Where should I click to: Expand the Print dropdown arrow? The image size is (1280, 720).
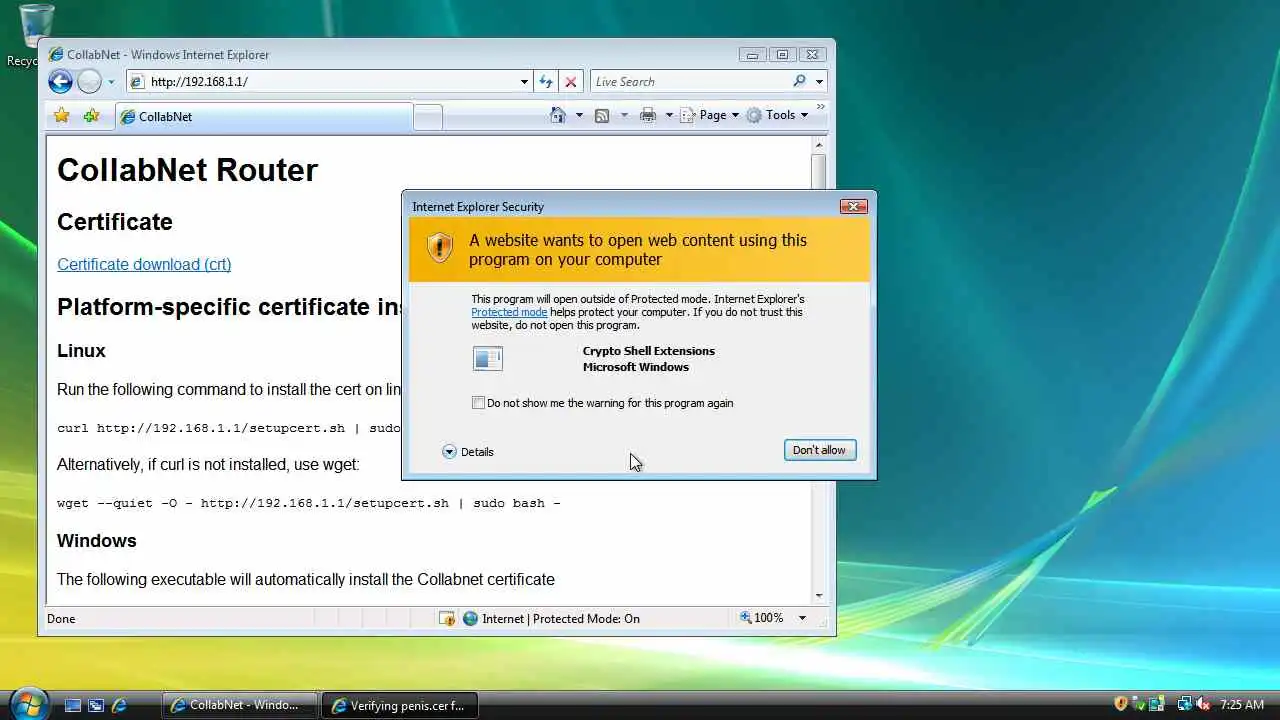click(x=669, y=115)
